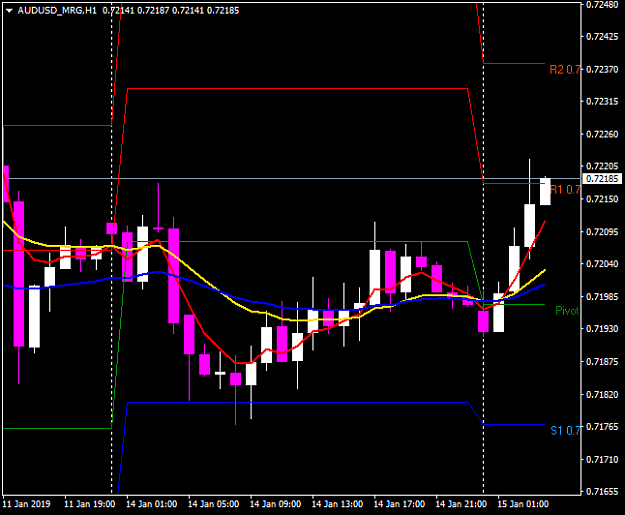Select the last white candlestick at current price

coord(545,192)
